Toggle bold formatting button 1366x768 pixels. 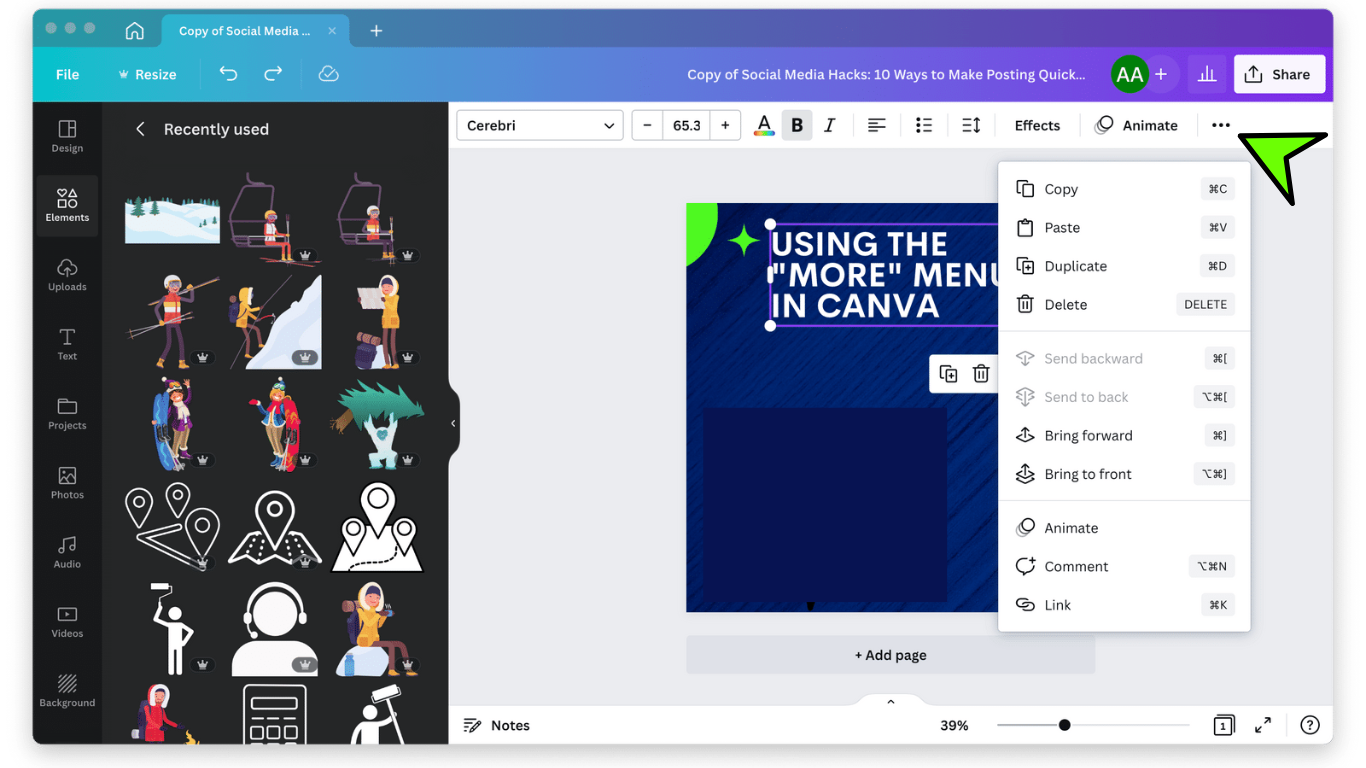tap(797, 125)
